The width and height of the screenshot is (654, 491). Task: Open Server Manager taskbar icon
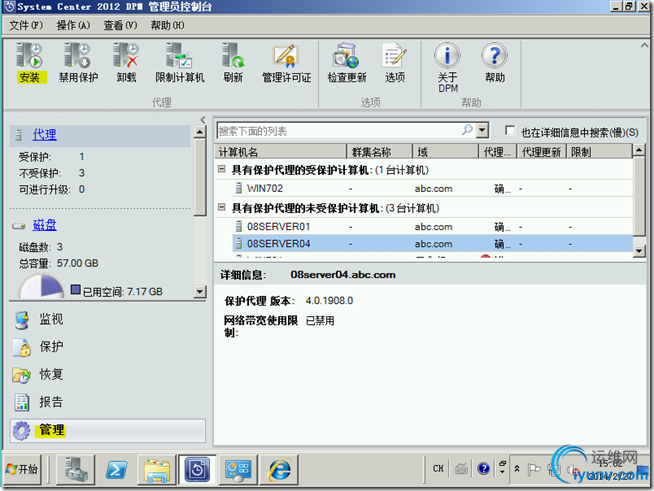coord(75,470)
